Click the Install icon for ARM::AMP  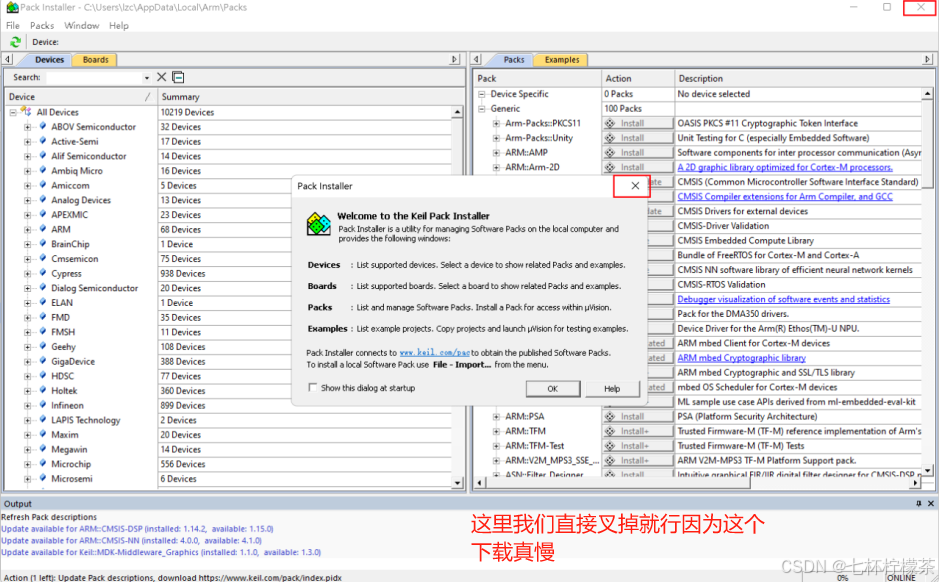pos(610,153)
